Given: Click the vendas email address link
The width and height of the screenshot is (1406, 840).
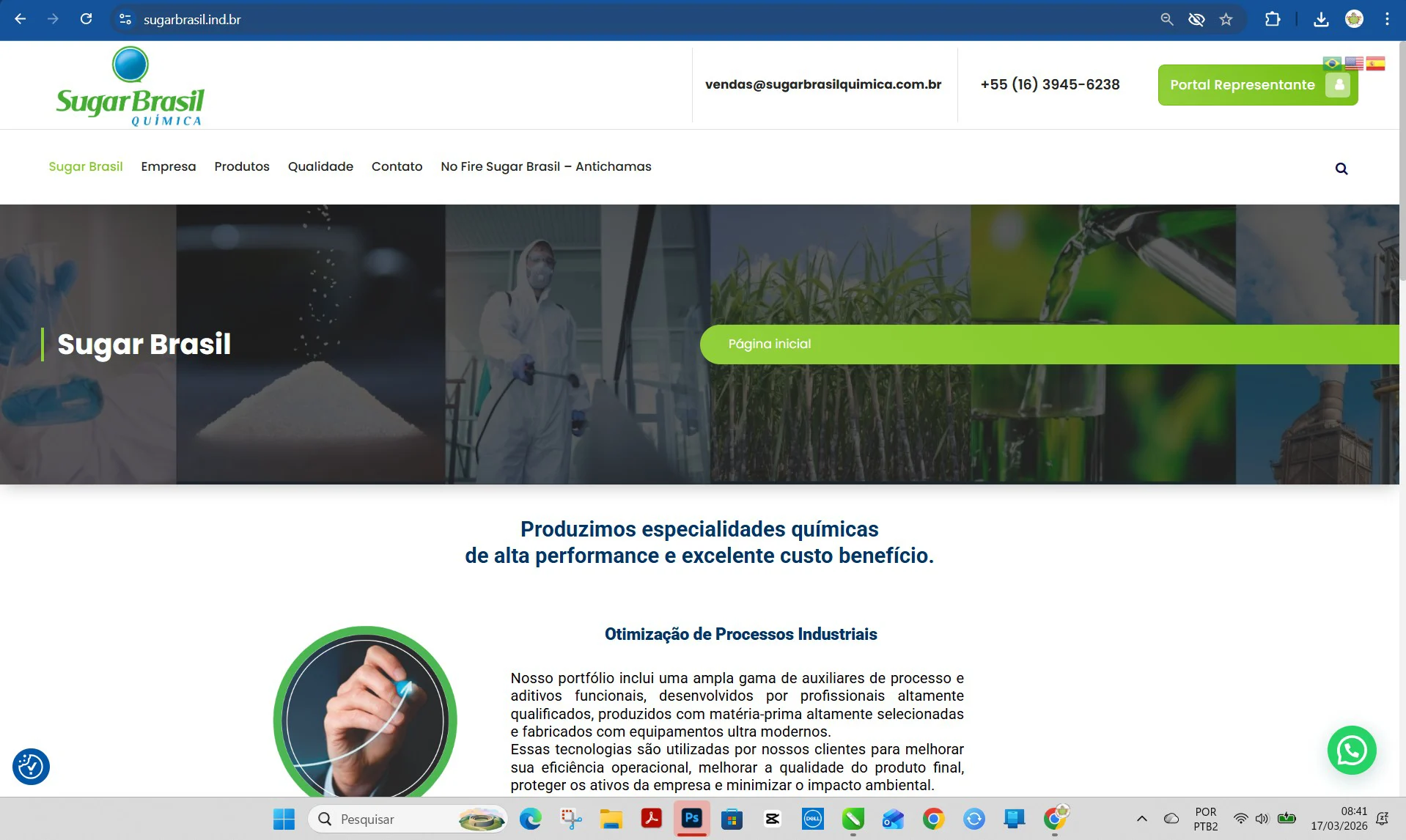Looking at the screenshot, I should point(822,84).
